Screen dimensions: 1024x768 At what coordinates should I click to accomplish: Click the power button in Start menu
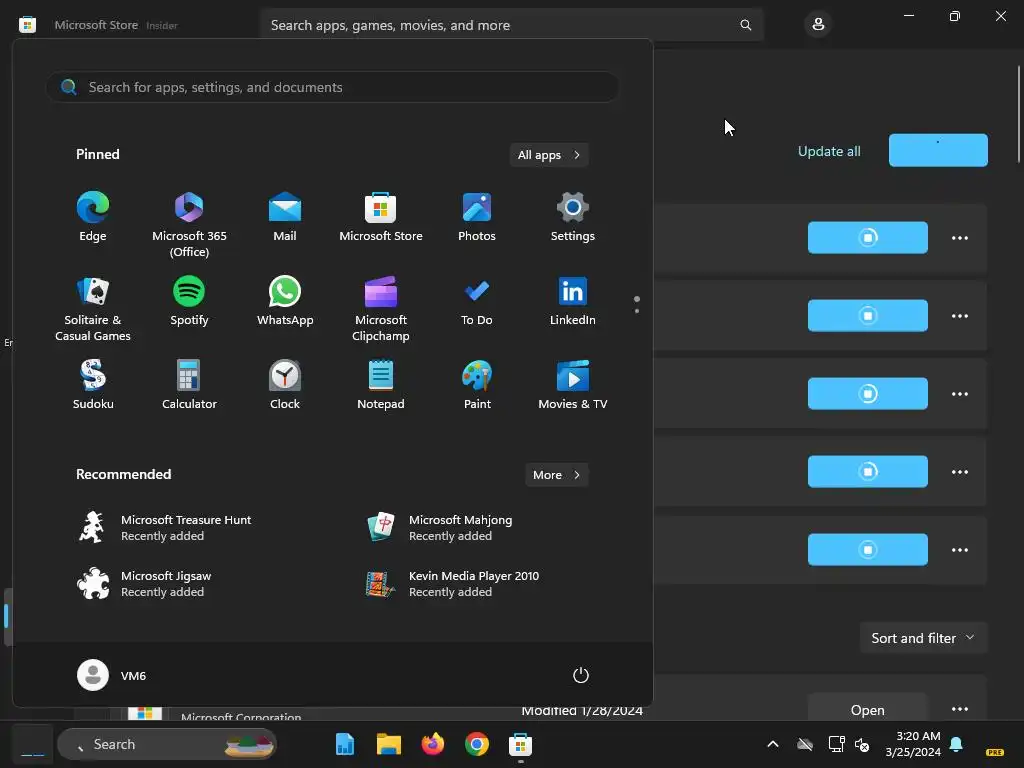coord(581,675)
